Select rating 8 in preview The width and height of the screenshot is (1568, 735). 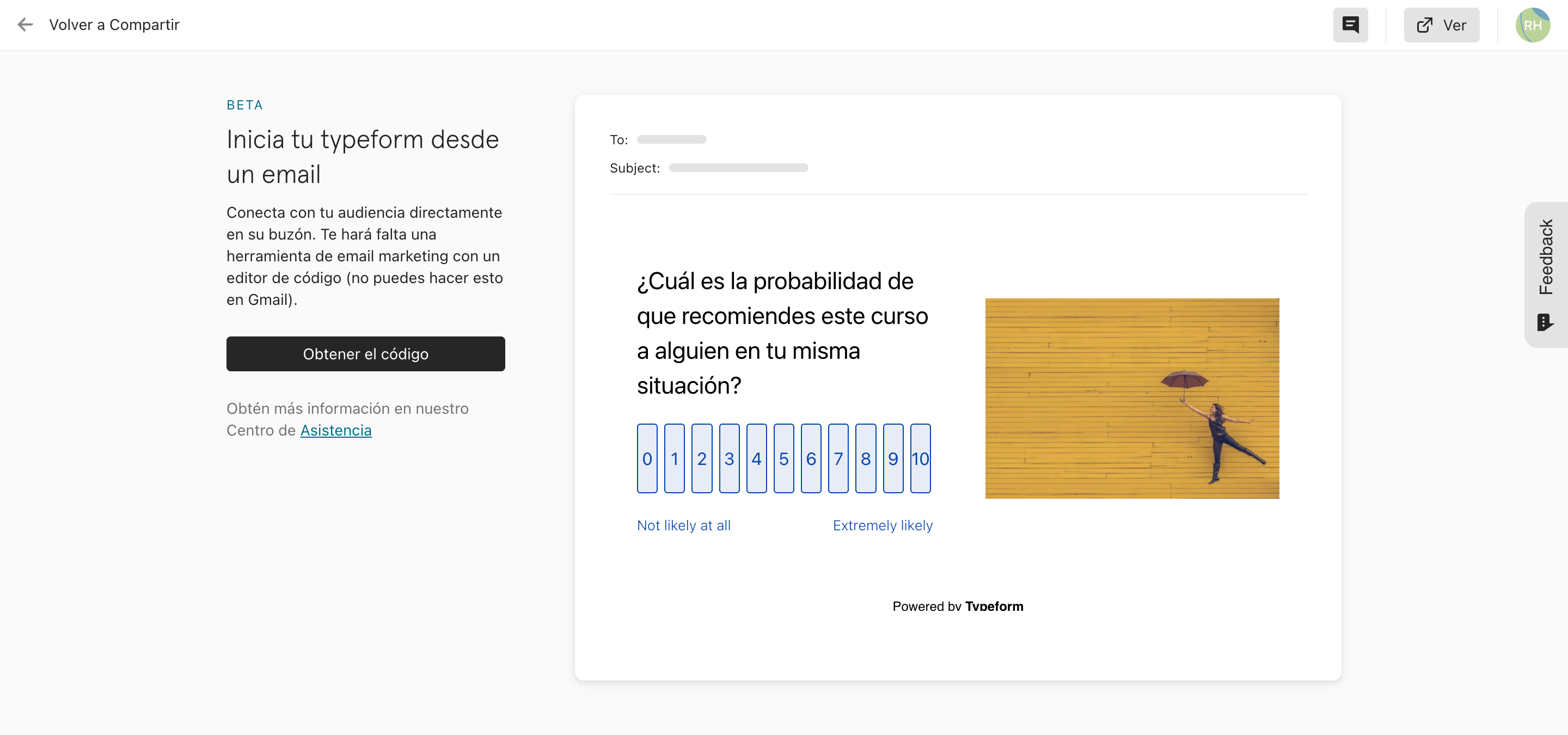pyautogui.click(x=866, y=458)
